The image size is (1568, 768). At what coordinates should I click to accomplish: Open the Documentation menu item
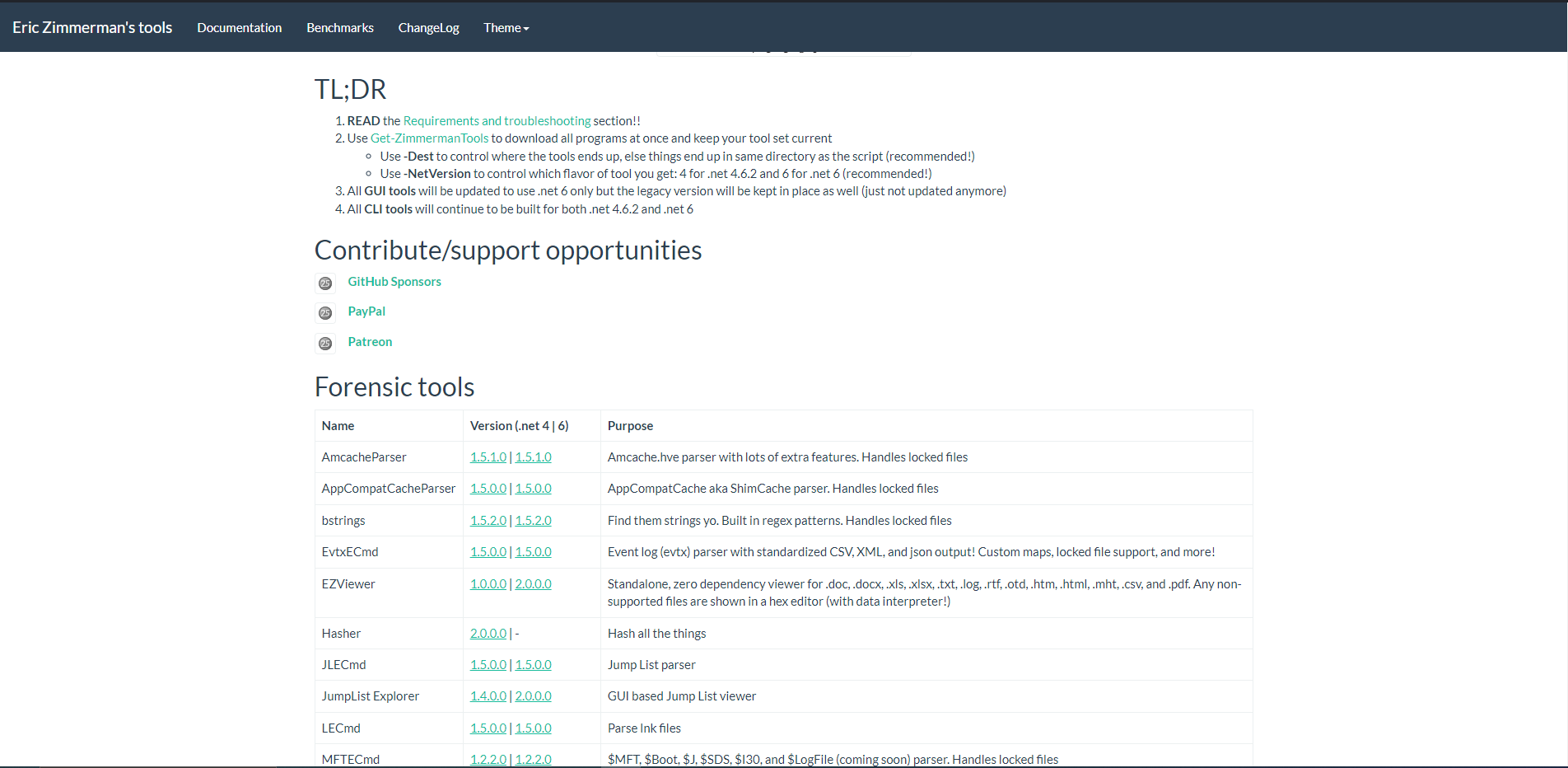pyautogui.click(x=239, y=28)
